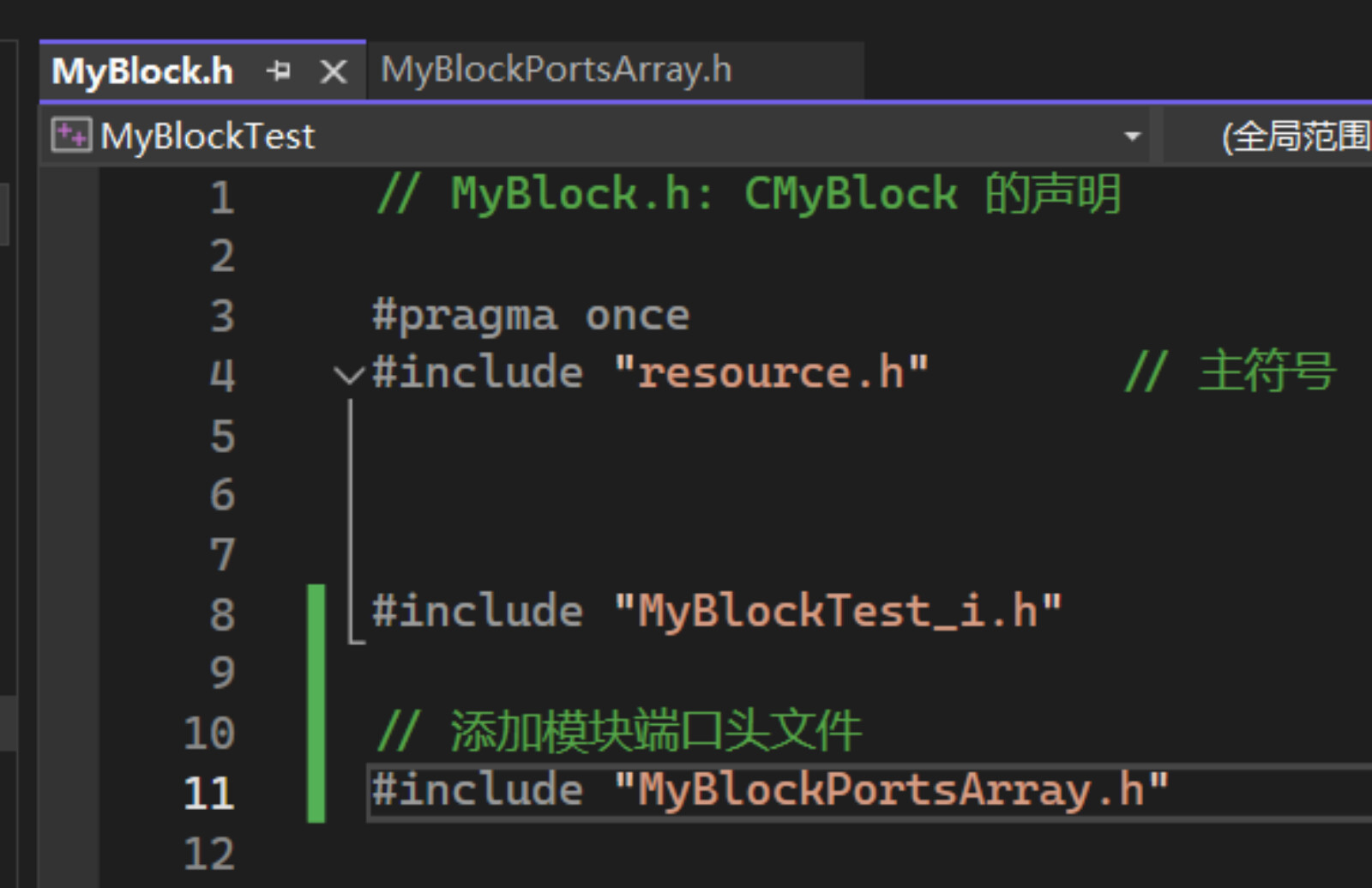The image size is (1372, 888).
Task: Close the MyBlock.h tab
Action: click(334, 71)
